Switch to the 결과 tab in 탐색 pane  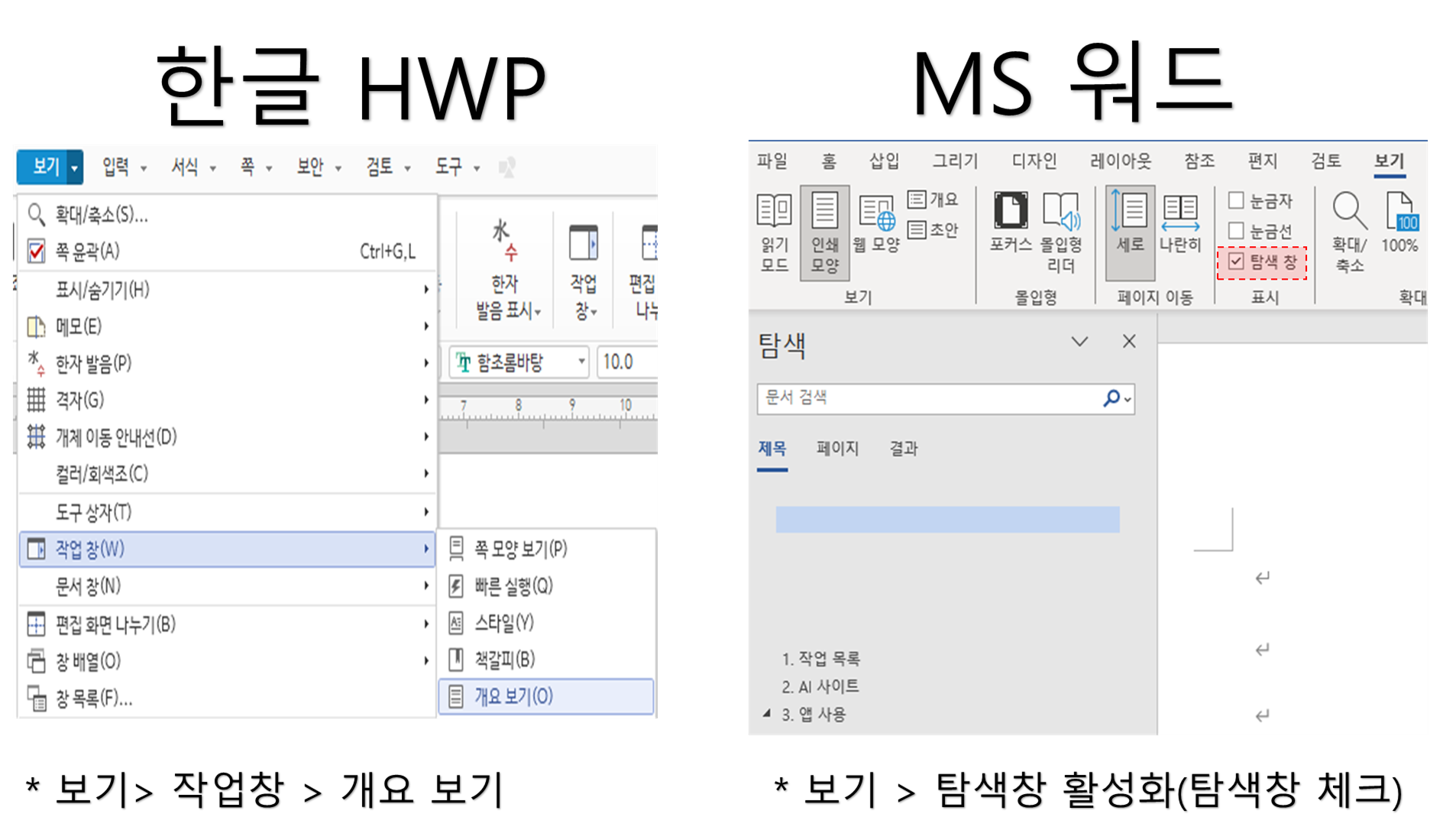pyautogui.click(x=903, y=448)
